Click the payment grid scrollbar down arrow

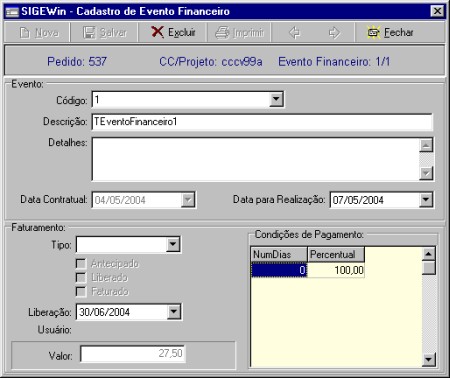click(x=429, y=360)
